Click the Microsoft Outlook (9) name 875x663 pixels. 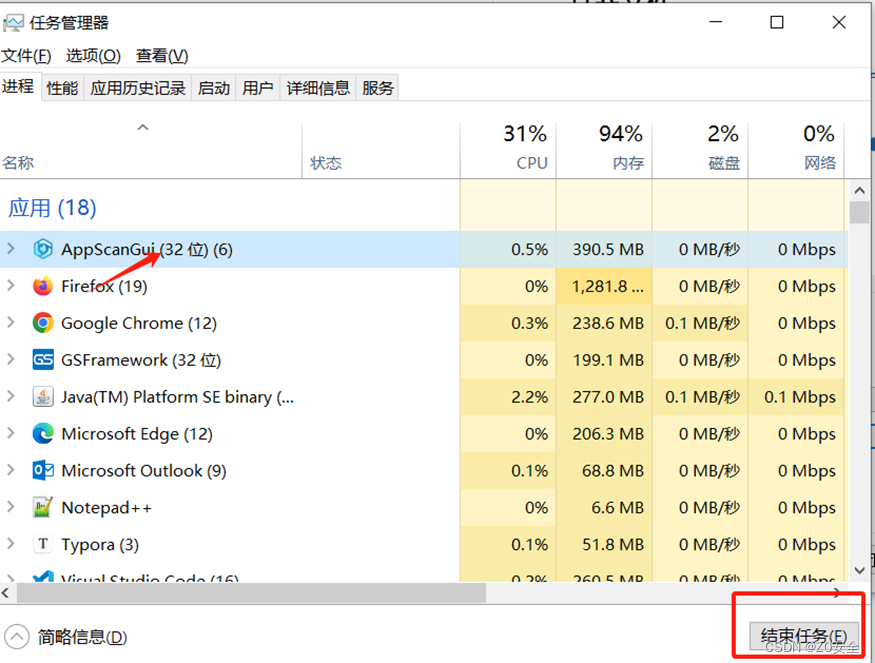[x=144, y=471]
